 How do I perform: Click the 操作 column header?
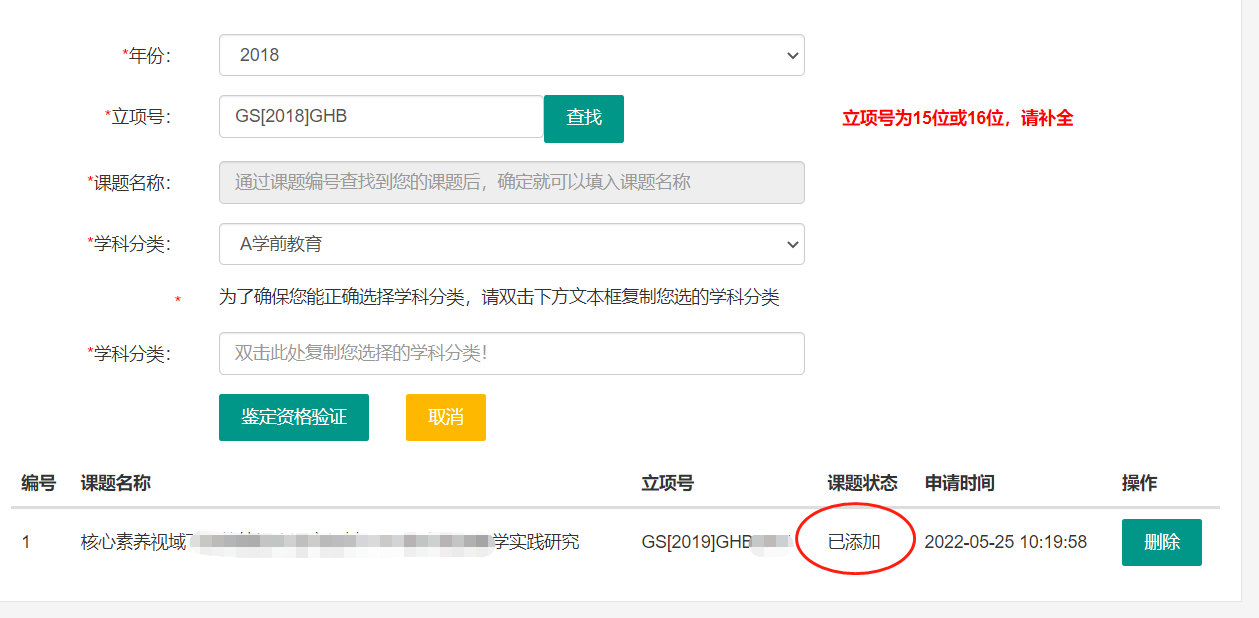tap(1139, 483)
